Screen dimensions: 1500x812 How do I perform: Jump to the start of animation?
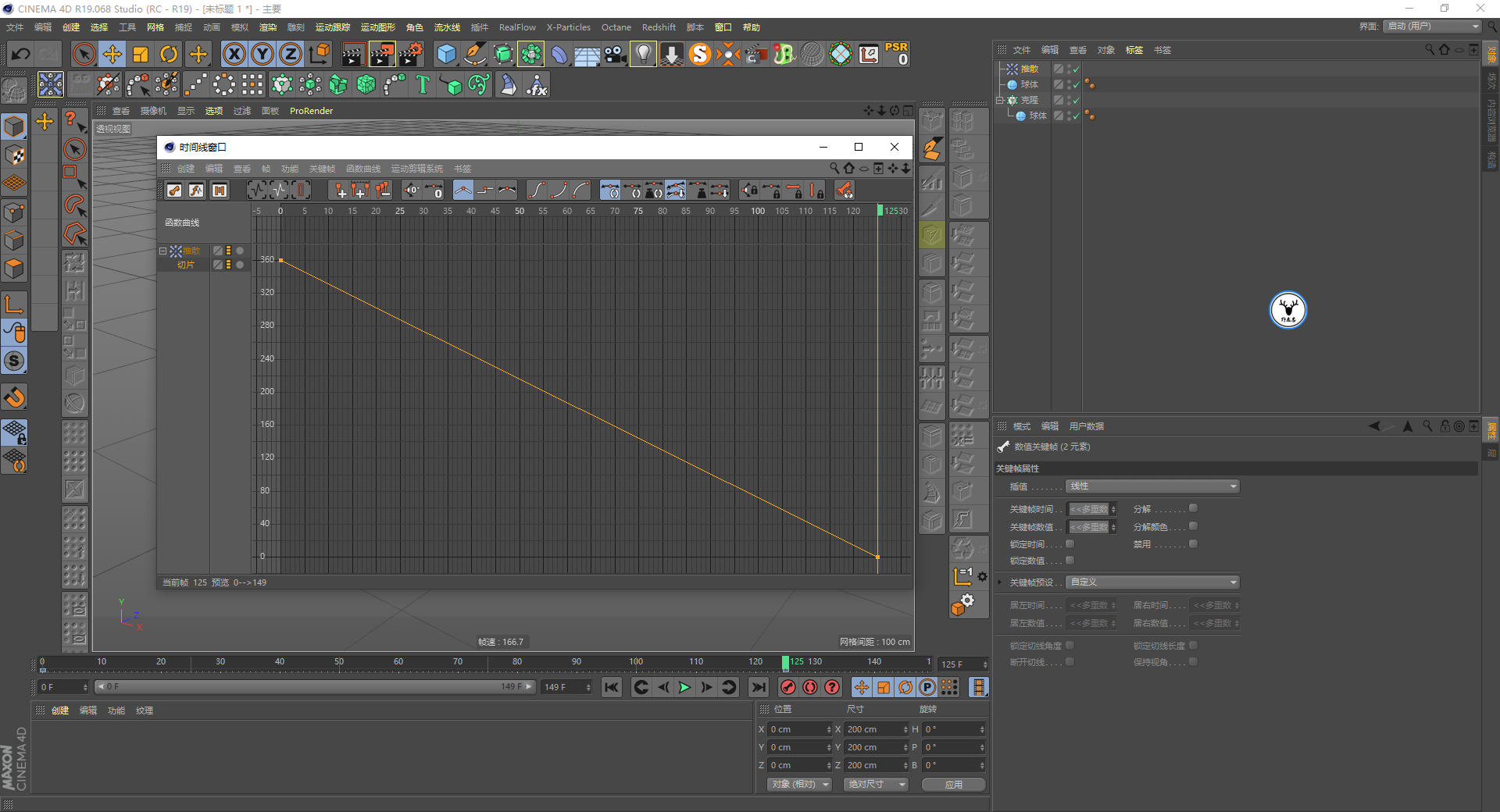(x=612, y=687)
